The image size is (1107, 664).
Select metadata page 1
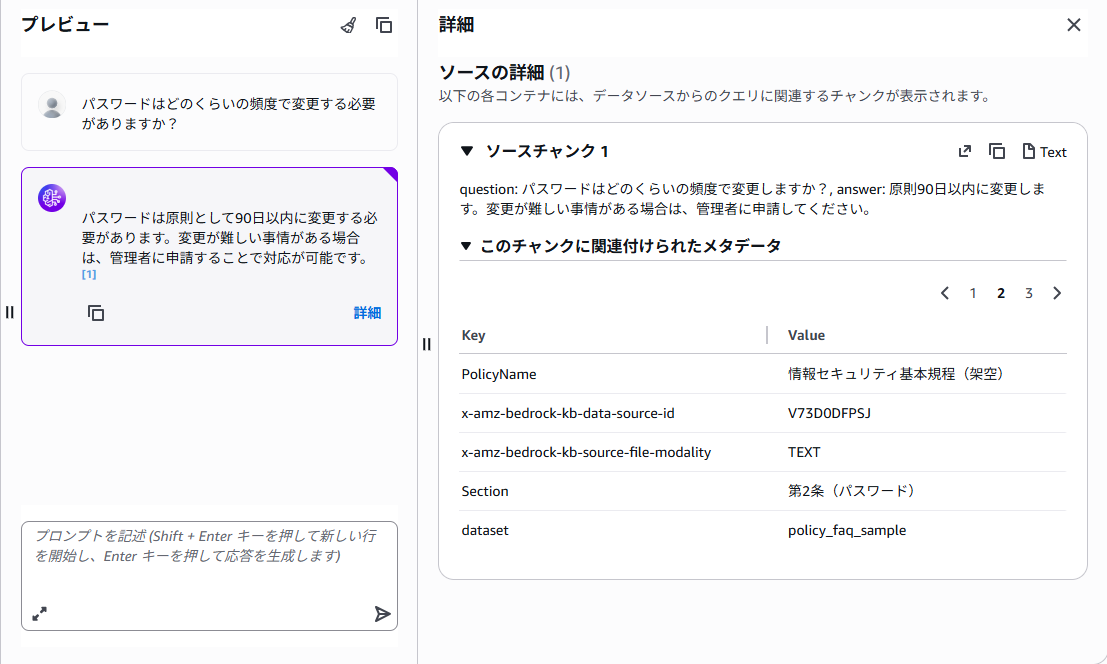click(x=973, y=293)
